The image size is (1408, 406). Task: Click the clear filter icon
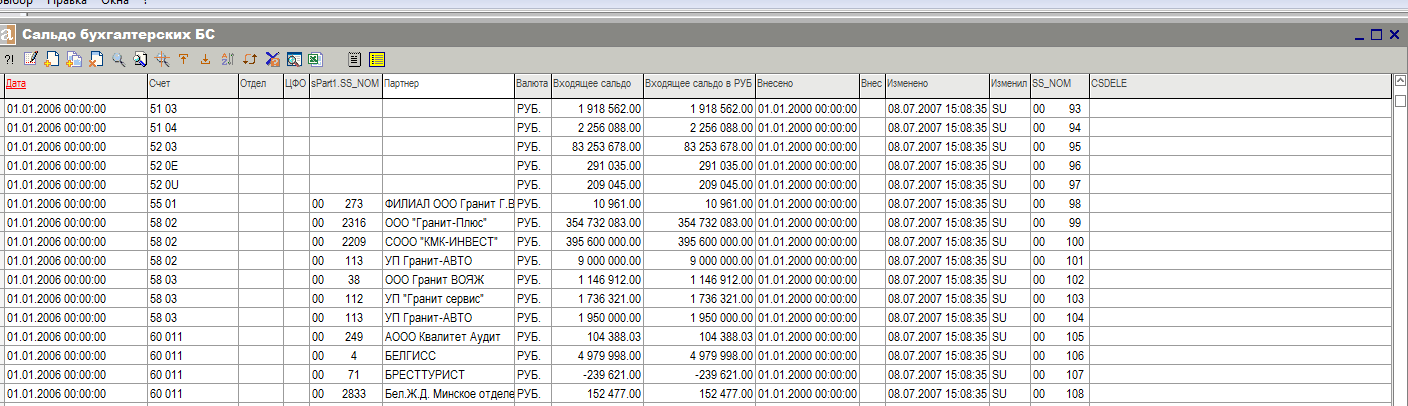(x=272, y=60)
